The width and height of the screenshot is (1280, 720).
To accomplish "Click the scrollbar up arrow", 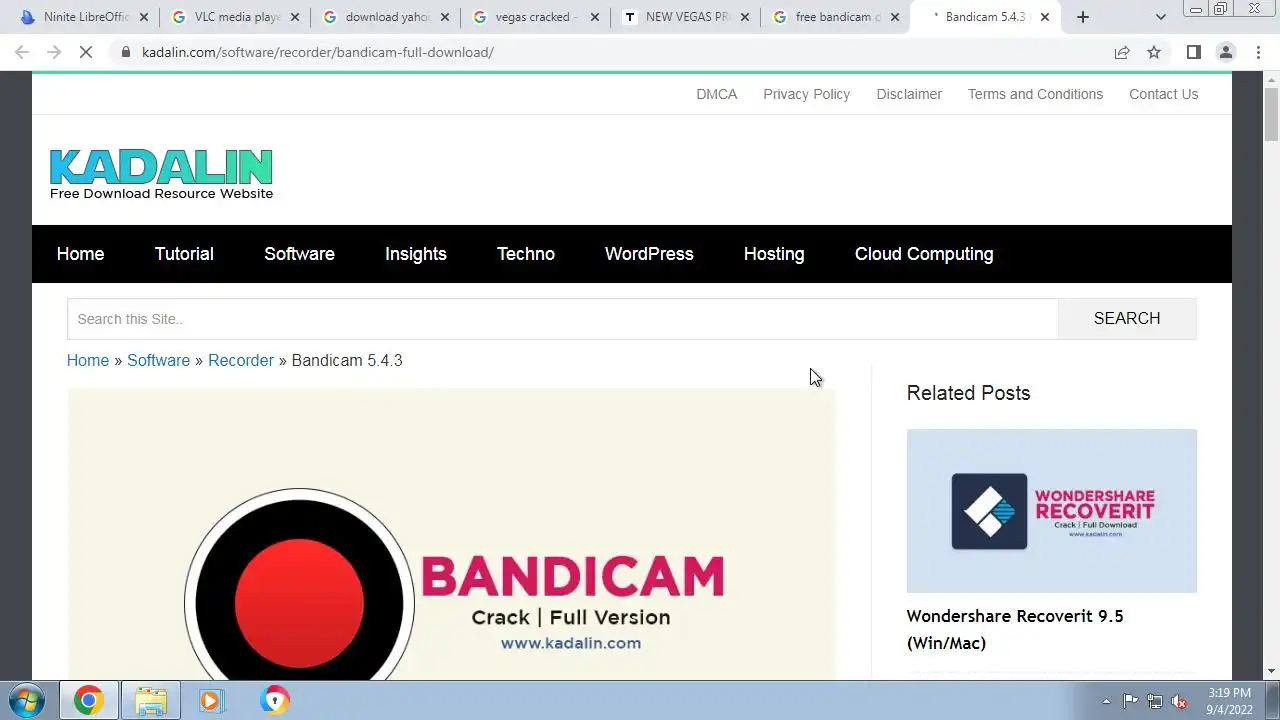I will tap(1271, 79).
